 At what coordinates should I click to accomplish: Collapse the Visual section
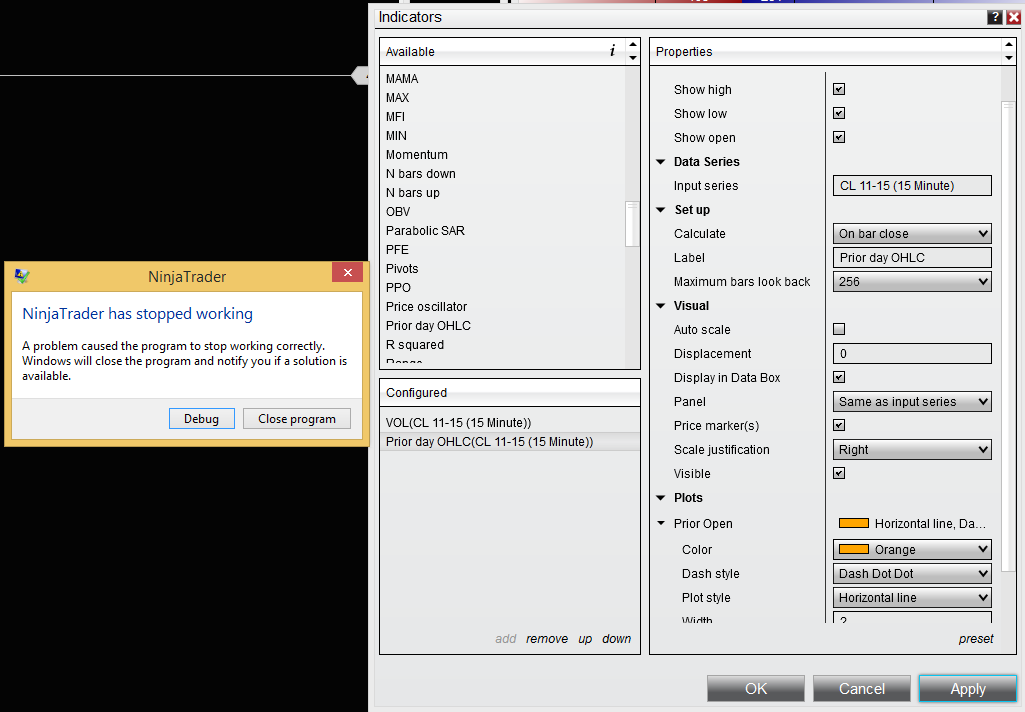pyautogui.click(x=661, y=306)
